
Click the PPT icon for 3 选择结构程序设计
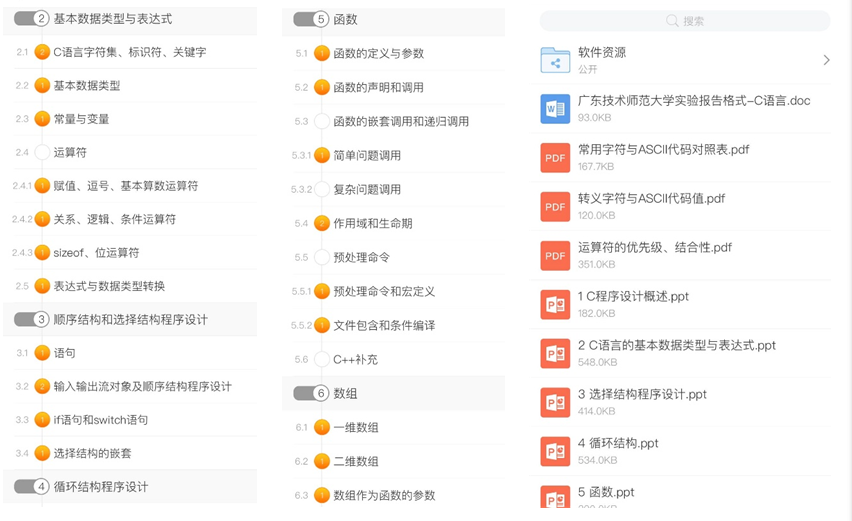point(555,402)
